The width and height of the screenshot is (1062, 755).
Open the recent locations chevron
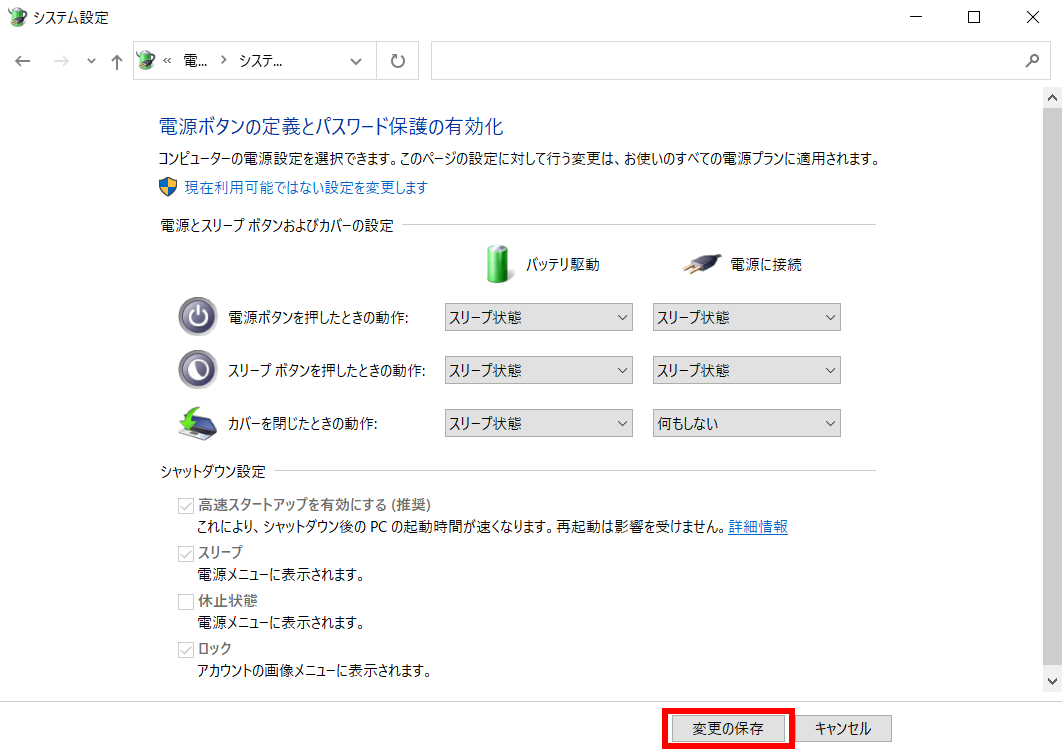[91, 61]
